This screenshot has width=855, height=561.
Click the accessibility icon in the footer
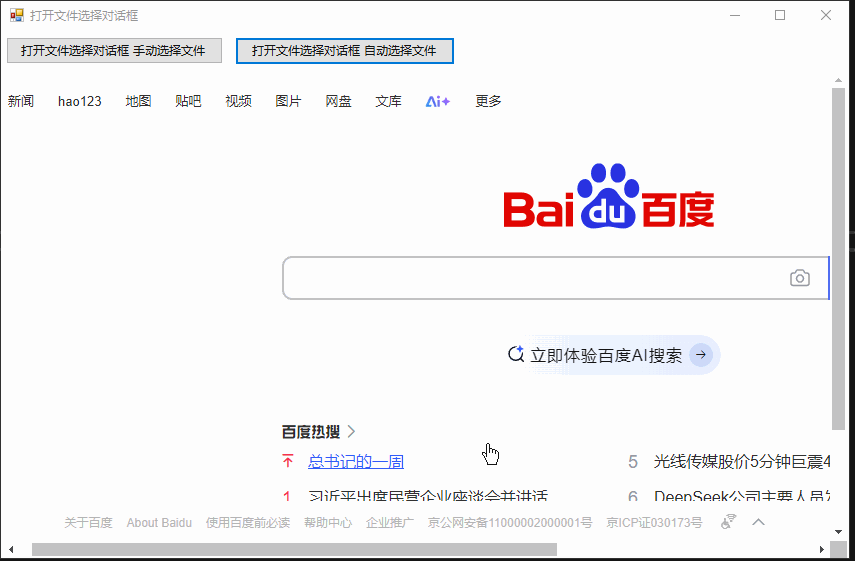[x=728, y=522]
